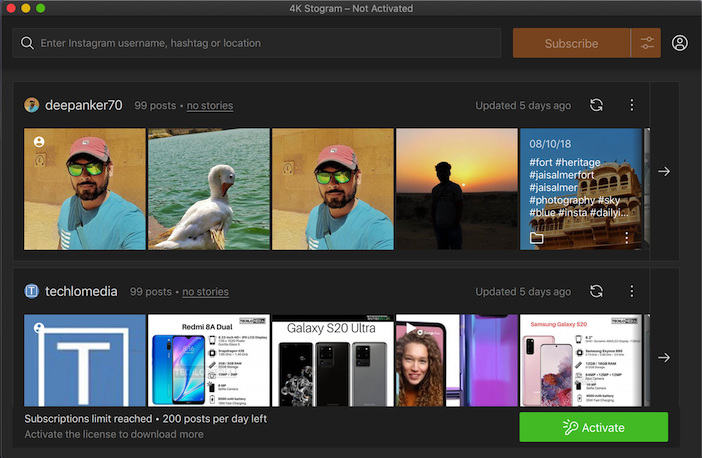Click deepanker70 Updated 5 days ago text

point(523,106)
